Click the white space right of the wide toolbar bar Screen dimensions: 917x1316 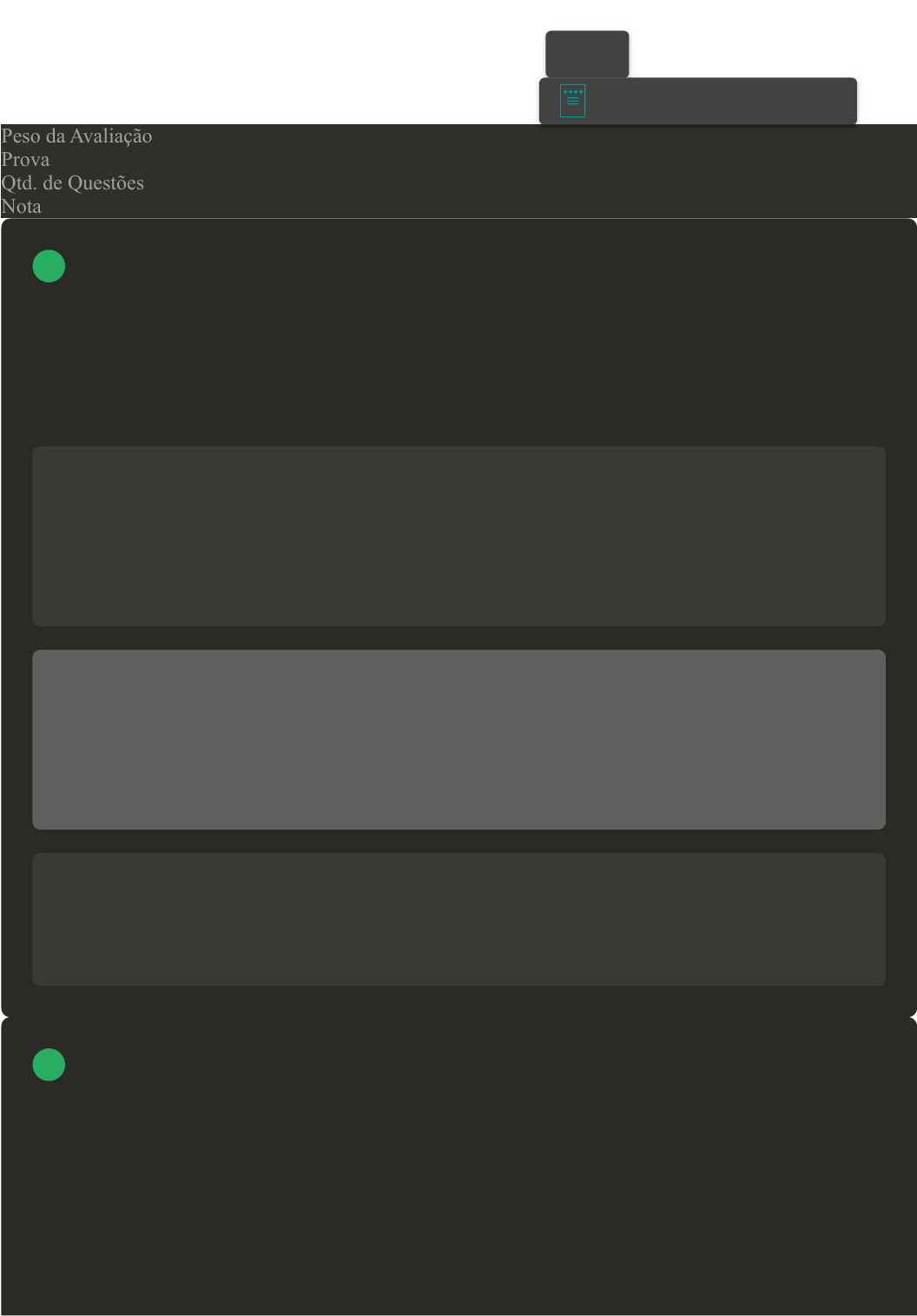coord(887,101)
